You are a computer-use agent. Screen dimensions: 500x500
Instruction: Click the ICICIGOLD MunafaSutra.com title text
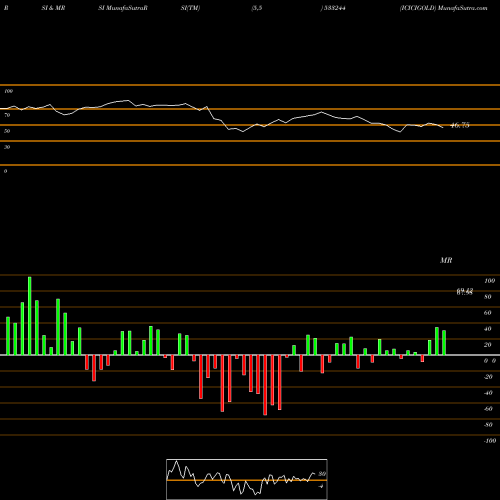[444, 8]
